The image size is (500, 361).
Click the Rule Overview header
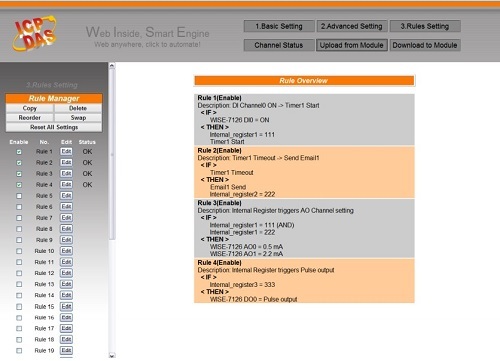pyautogui.click(x=304, y=81)
